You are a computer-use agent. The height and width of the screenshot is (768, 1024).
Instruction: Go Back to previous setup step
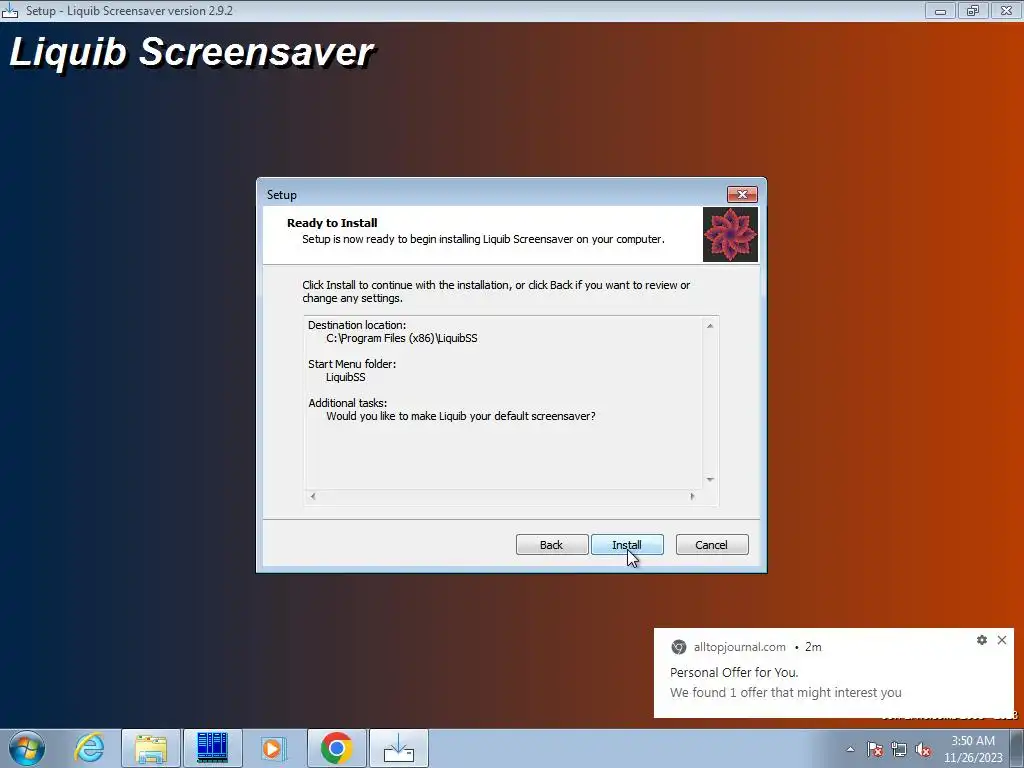(552, 545)
